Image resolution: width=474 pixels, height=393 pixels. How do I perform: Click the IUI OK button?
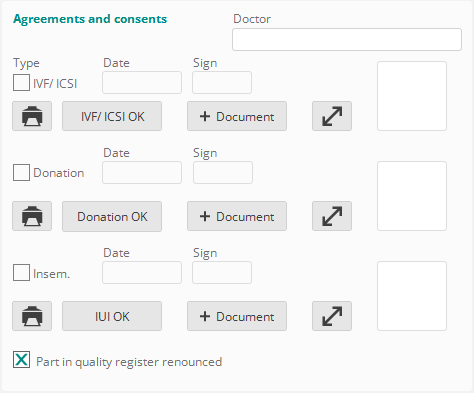[112, 316]
